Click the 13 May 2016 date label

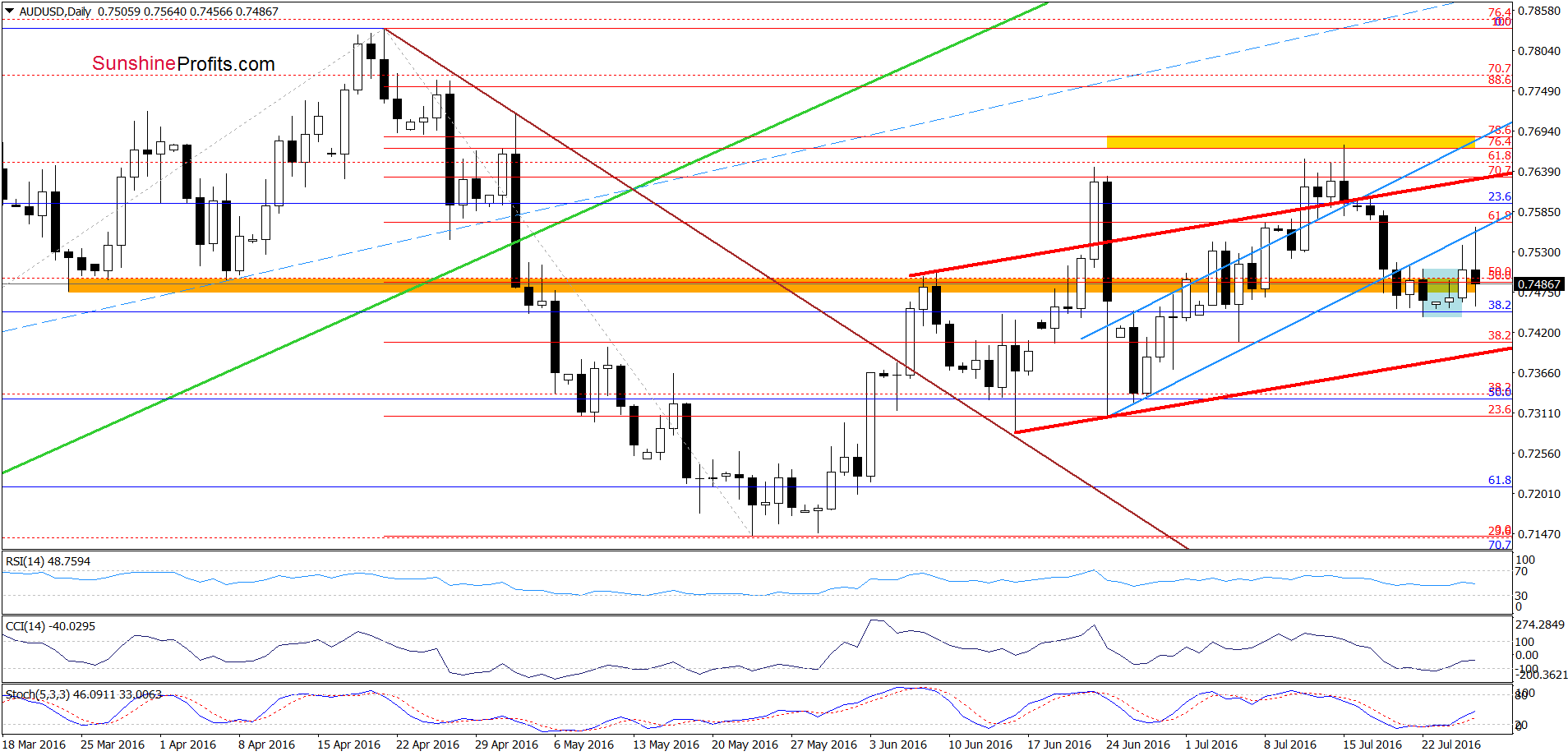click(666, 744)
